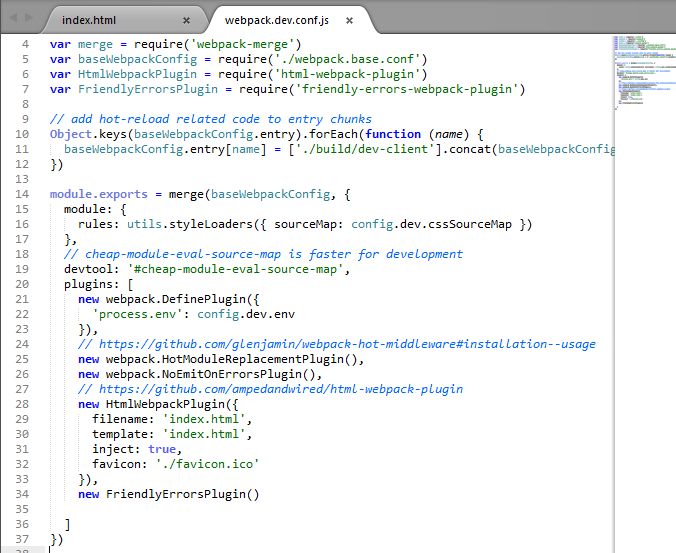Click template 'index.html' value on line 30
Screen dimensions: 676x553
(x=203, y=434)
